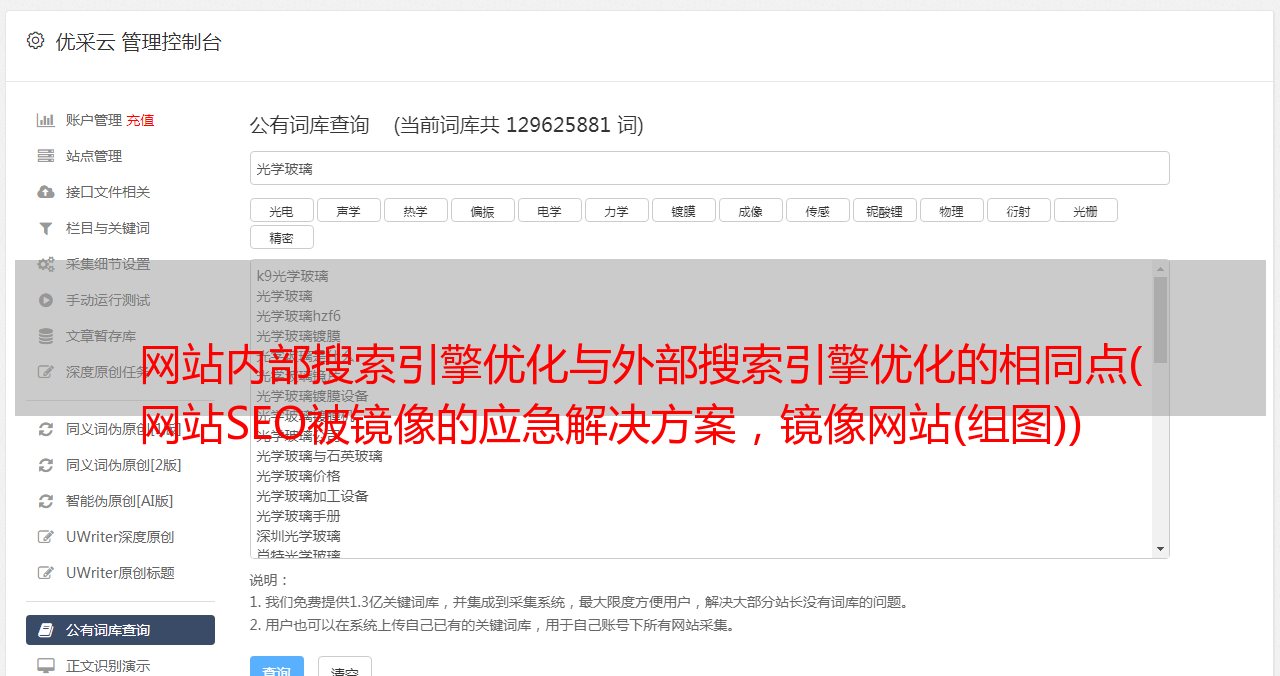Click the gear icon beside 优采云 管理控制台

(36, 41)
